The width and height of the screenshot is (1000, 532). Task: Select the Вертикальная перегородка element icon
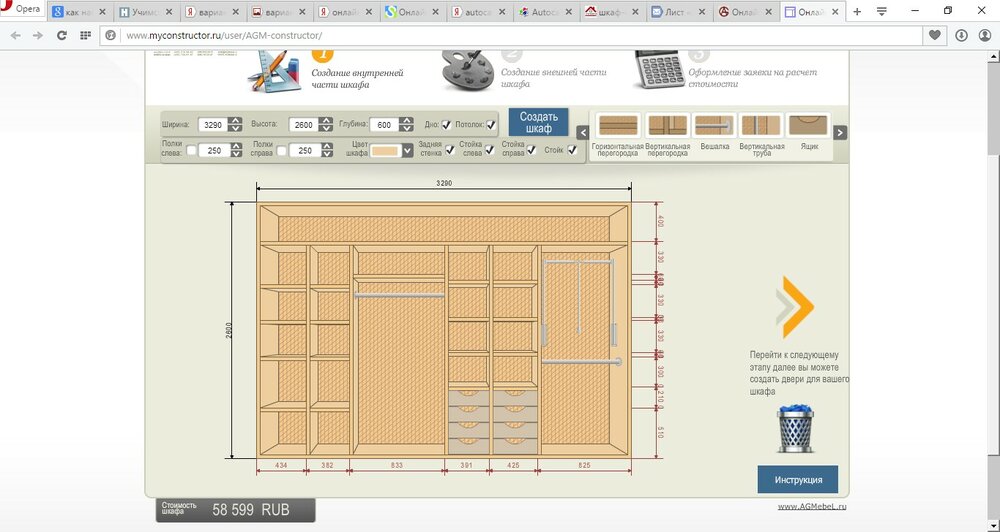pos(666,125)
